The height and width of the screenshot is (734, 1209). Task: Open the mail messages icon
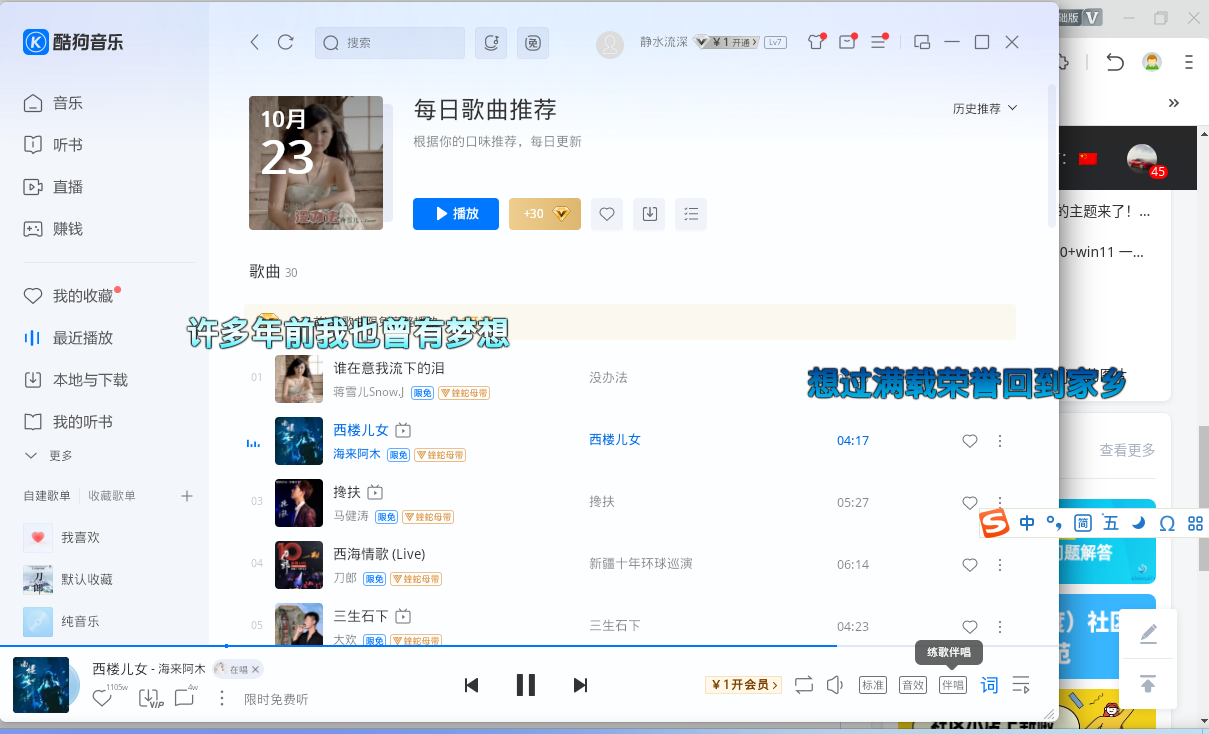[847, 42]
